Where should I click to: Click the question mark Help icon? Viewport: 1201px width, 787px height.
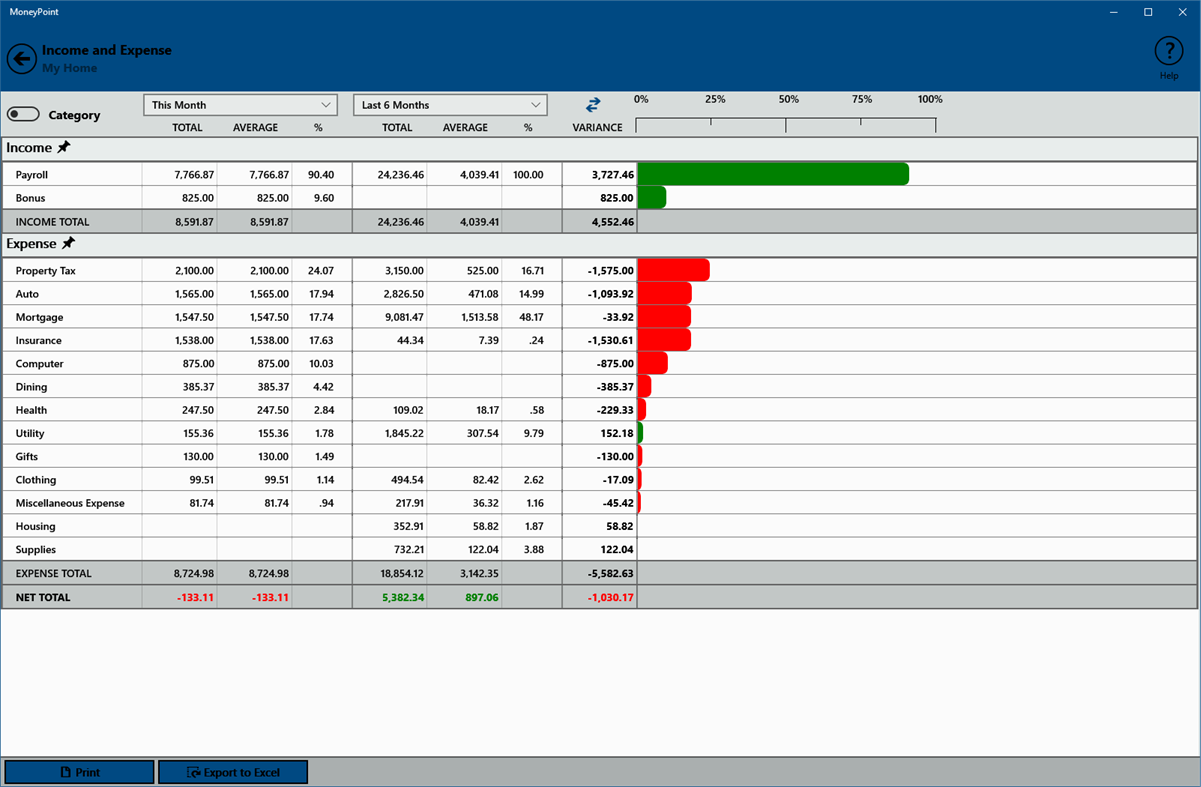coord(1169,49)
